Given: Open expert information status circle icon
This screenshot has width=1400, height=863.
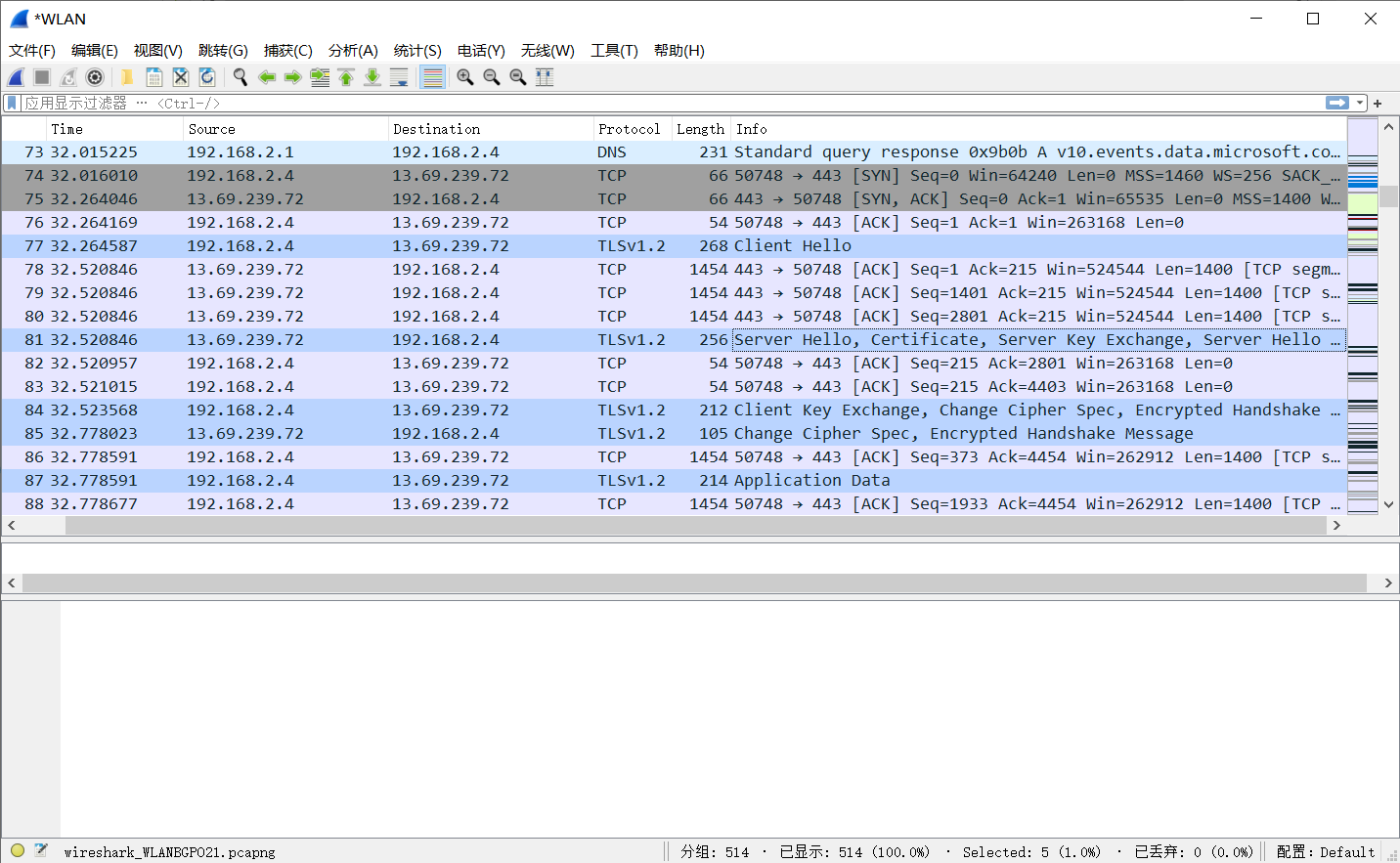Looking at the screenshot, I should pos(18,850).
